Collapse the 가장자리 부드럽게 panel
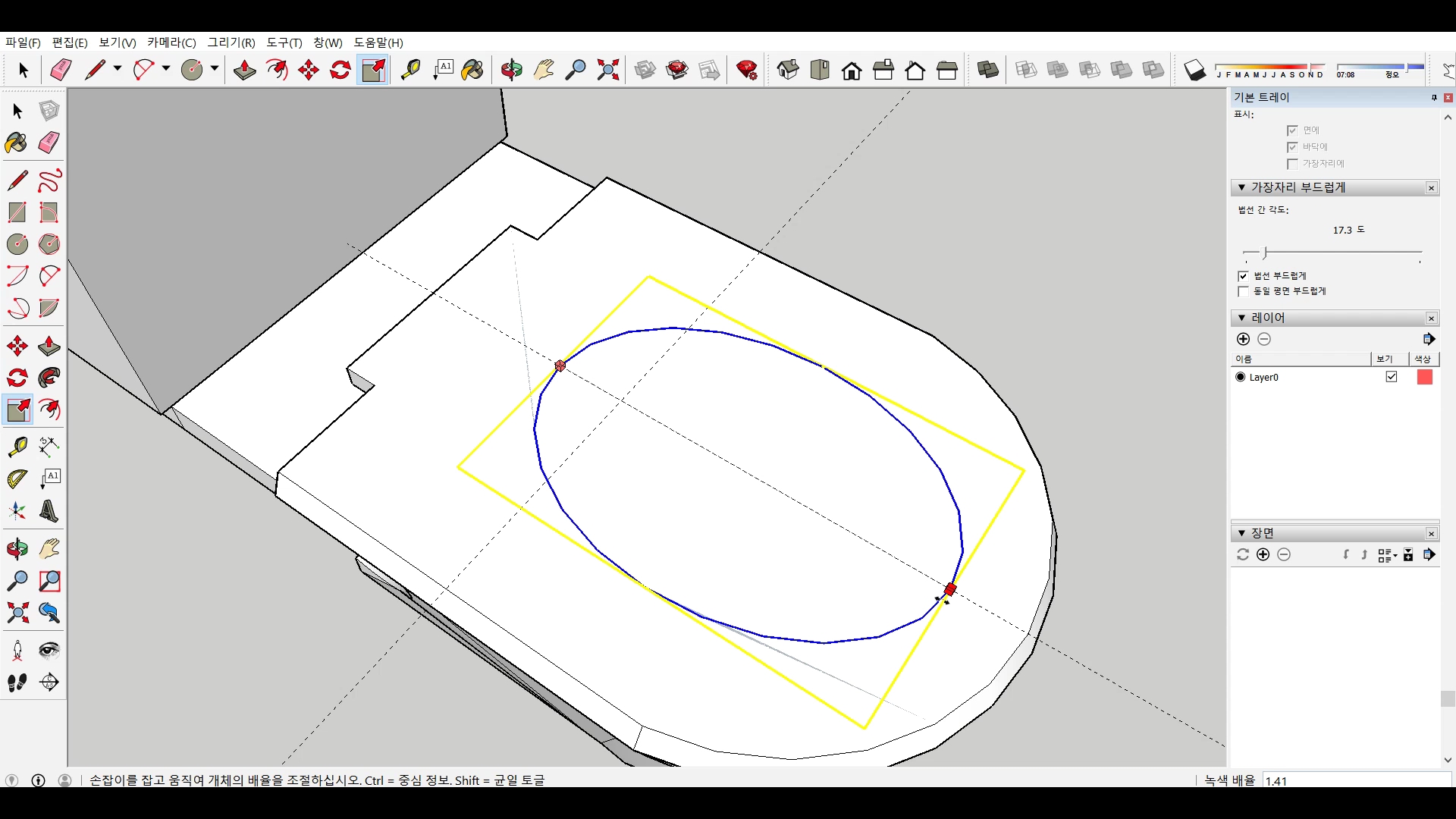Screen dimensions: 1456x819 click(1241, 187)
